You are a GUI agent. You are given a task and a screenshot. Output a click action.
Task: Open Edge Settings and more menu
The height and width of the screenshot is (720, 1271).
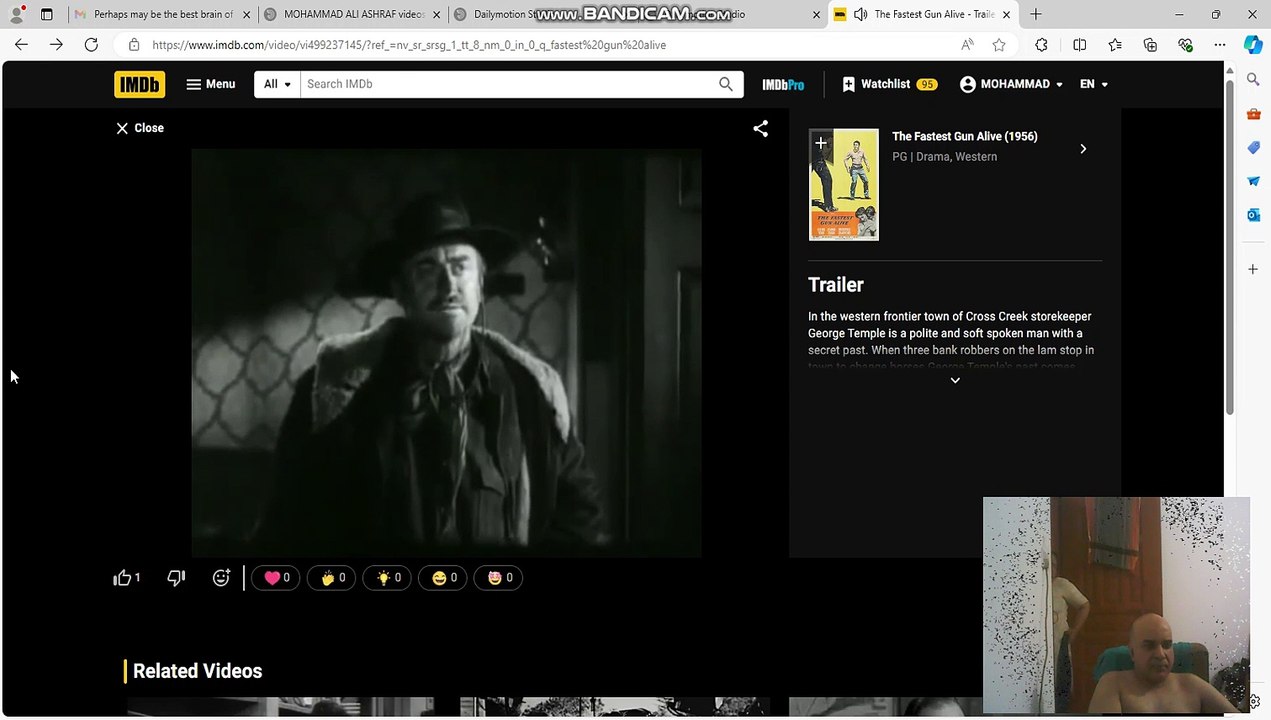click(1220, 45)
